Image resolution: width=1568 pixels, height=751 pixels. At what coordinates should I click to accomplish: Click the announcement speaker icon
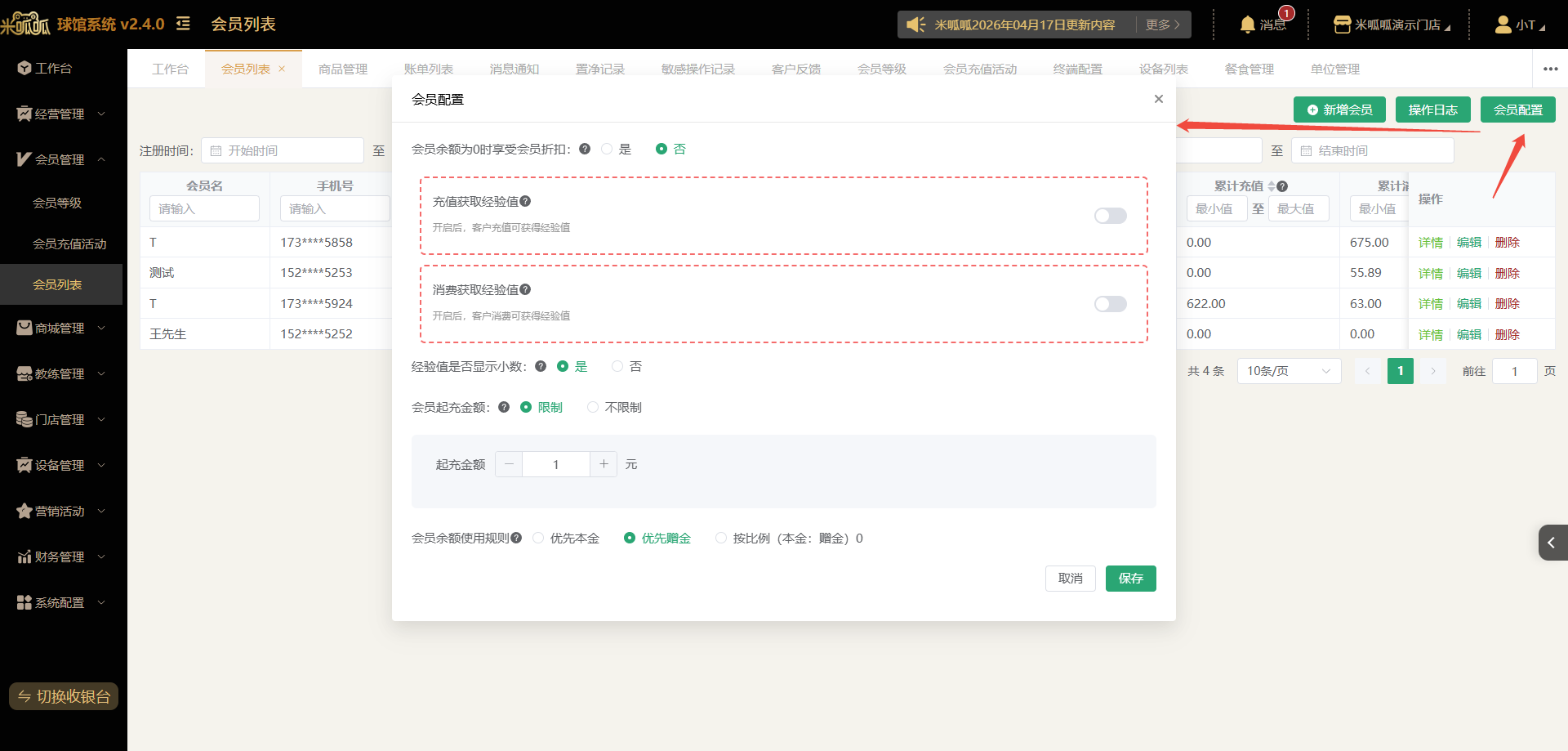click(915, 25)
